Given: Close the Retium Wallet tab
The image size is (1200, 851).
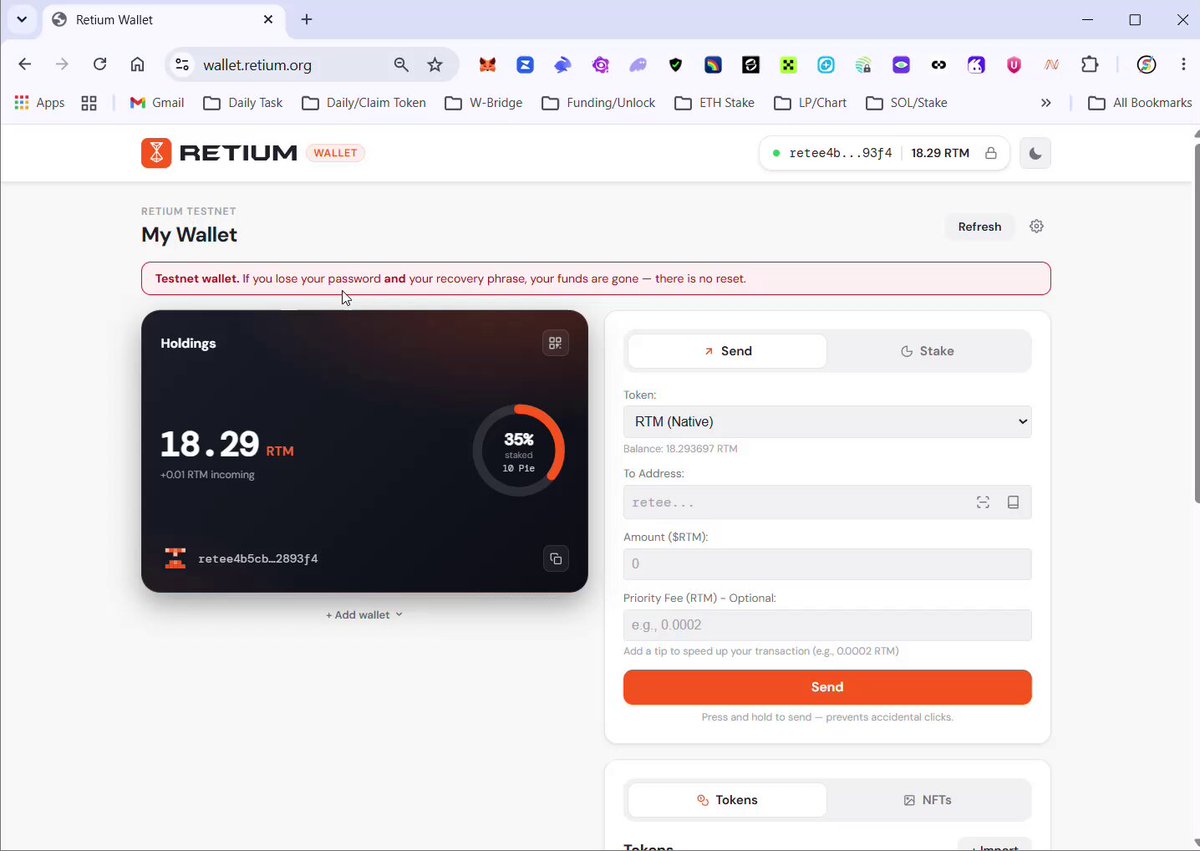Looking at the screenshot, I should click(268, 20).
